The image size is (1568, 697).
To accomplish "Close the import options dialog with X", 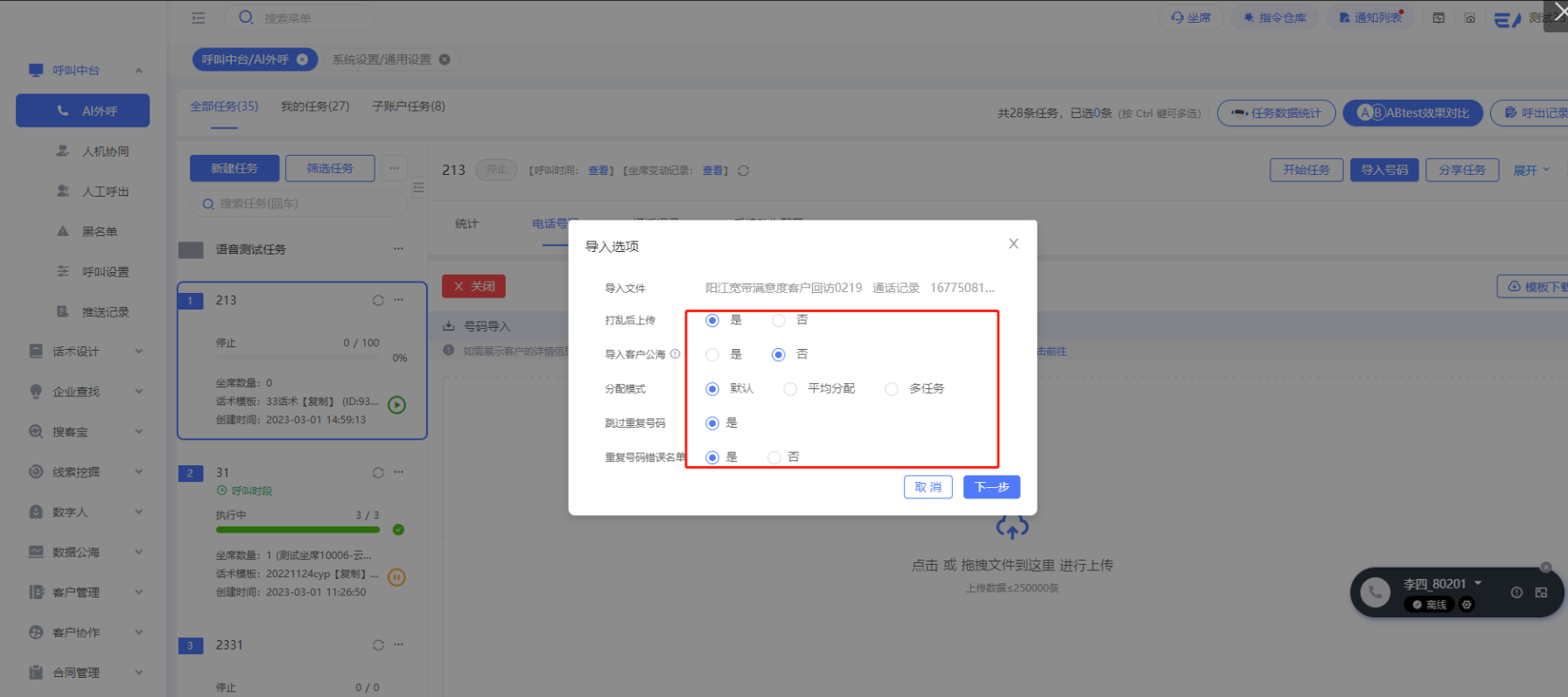I will coord(1013,244).
